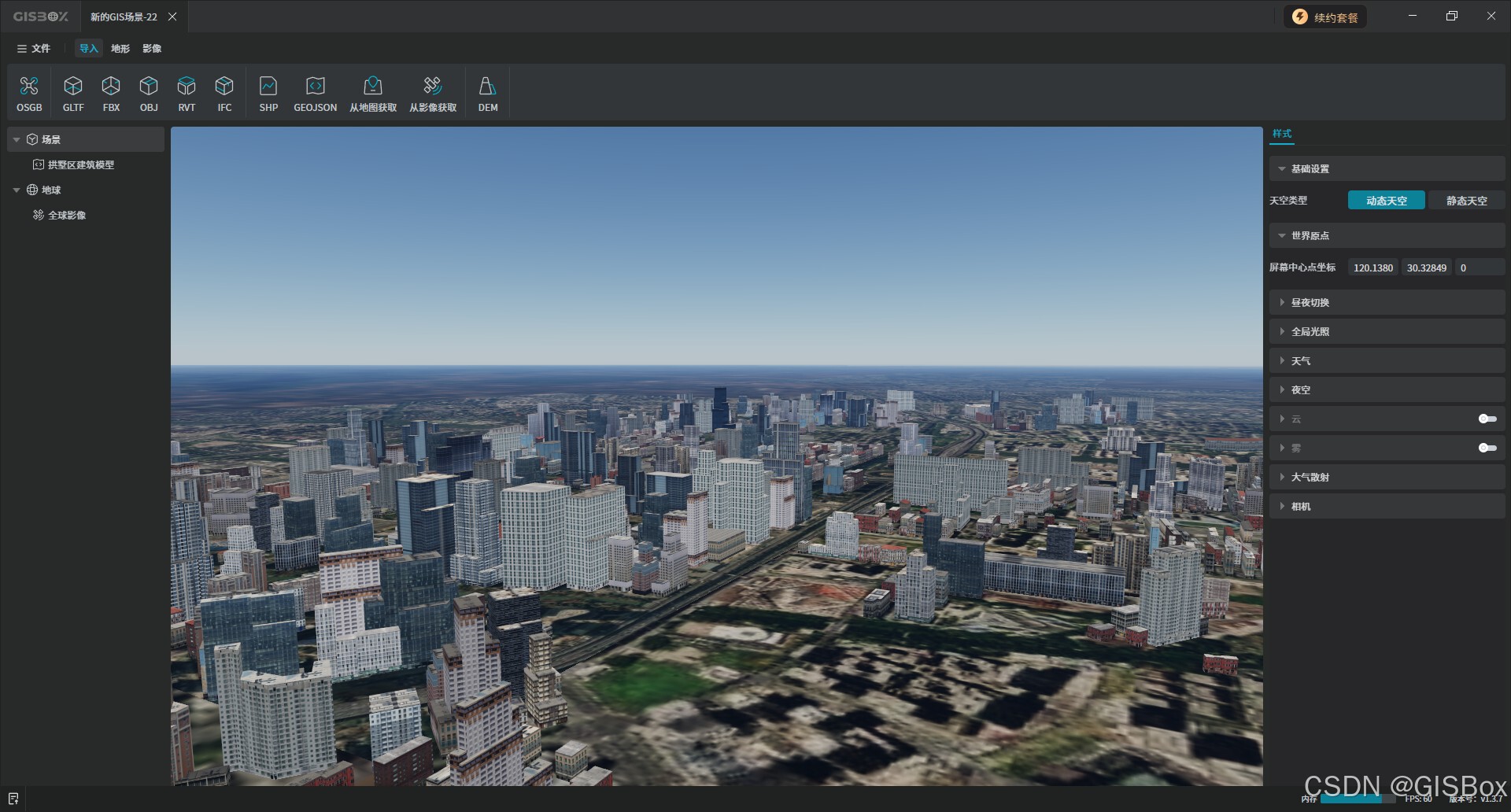The height and width of the screenshot is (812, 1511).
Task: Switch to the 导入 ribbon tab
Action: coord(88,48)
